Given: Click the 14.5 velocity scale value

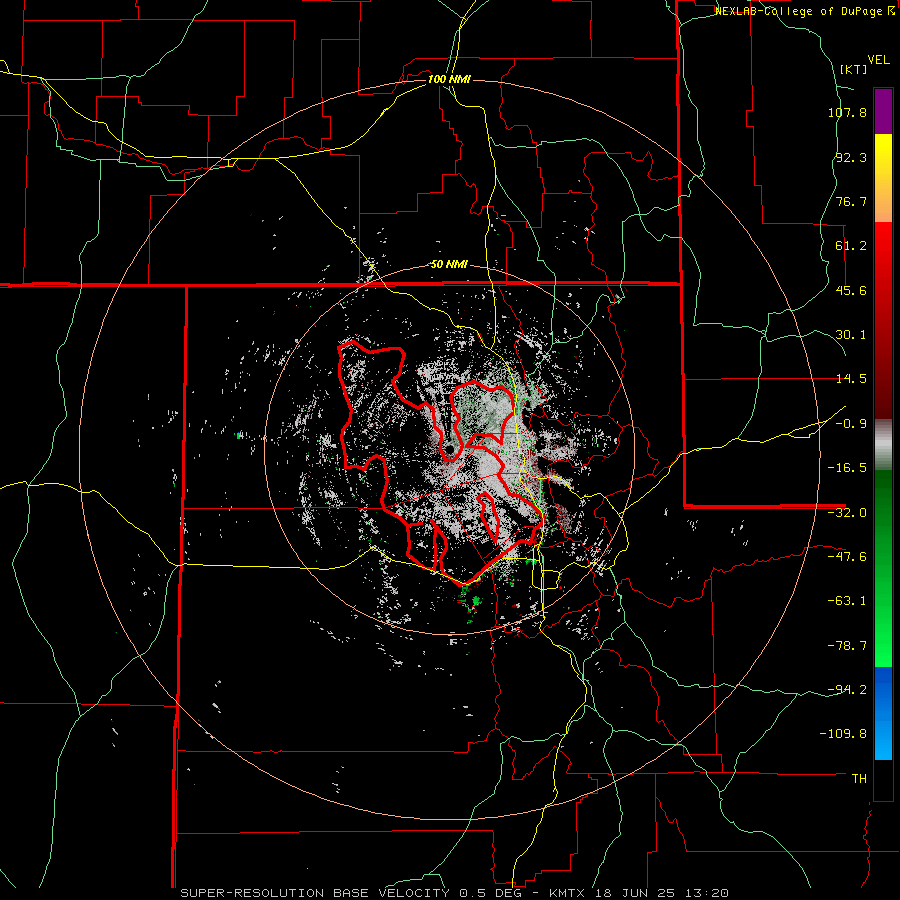Looking at the screenshot, I should (x=851, y=379).
